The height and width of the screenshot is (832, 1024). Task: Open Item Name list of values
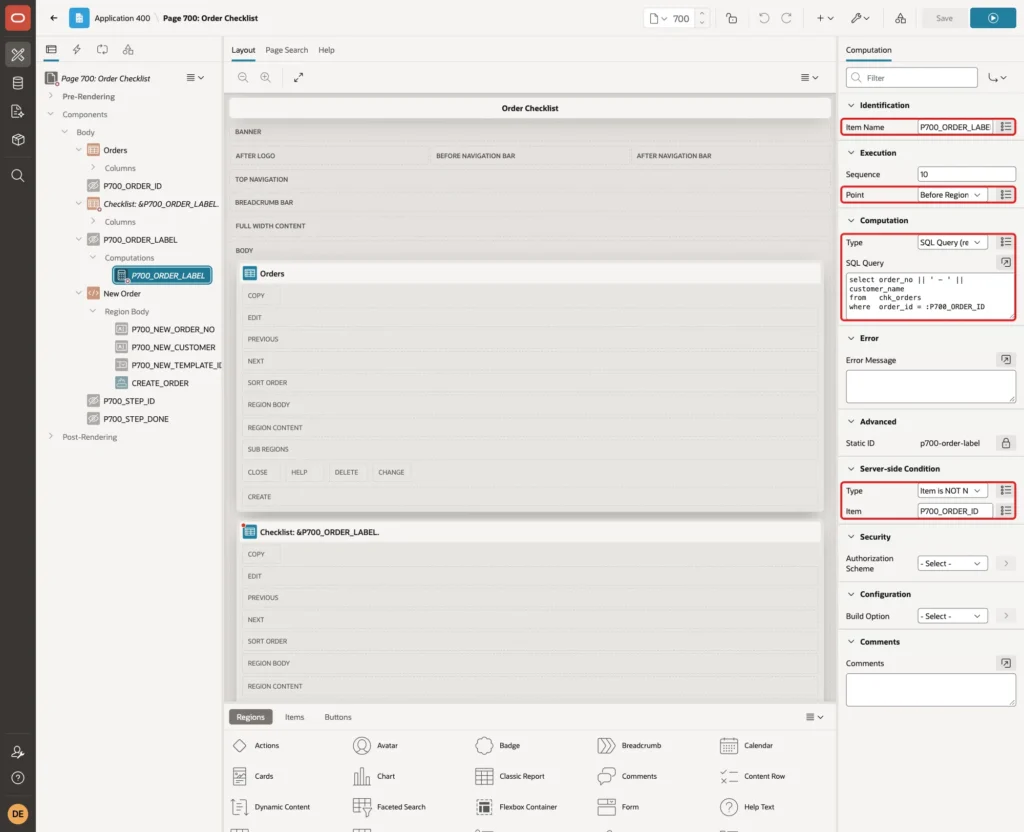pyautogui.click(x=1005, y=127)
